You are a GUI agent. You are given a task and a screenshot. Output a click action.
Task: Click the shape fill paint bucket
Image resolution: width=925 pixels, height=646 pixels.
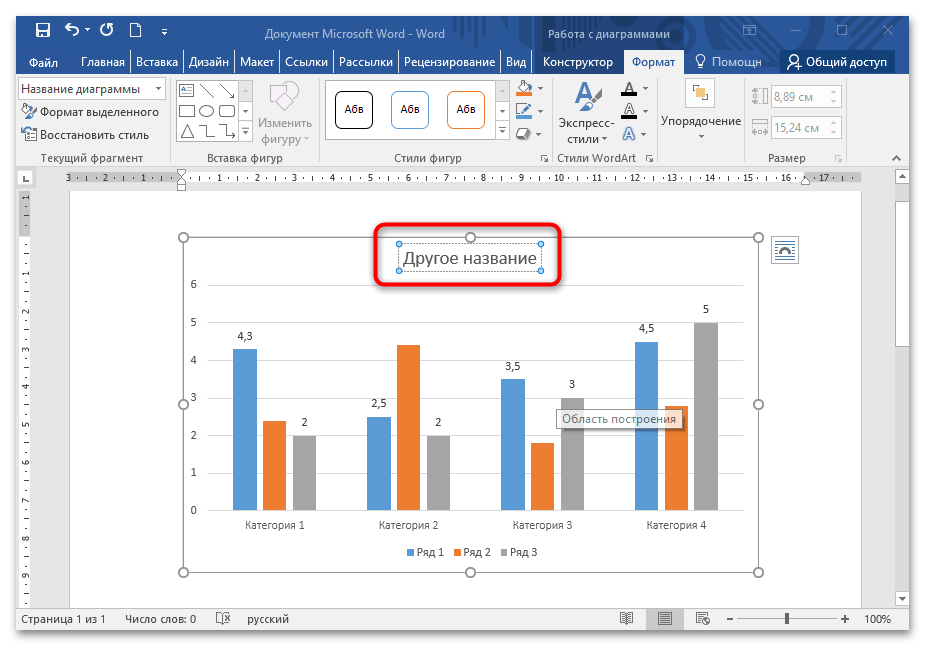(x=524, y=88)
